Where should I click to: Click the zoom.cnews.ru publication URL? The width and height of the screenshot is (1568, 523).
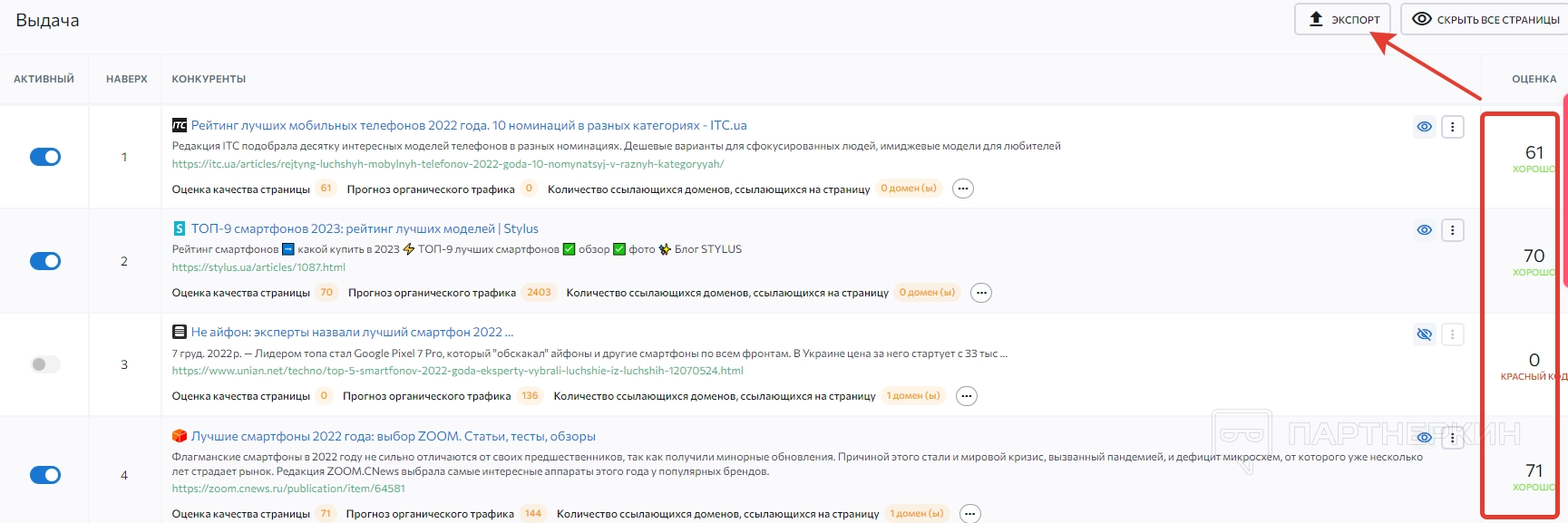288,489
